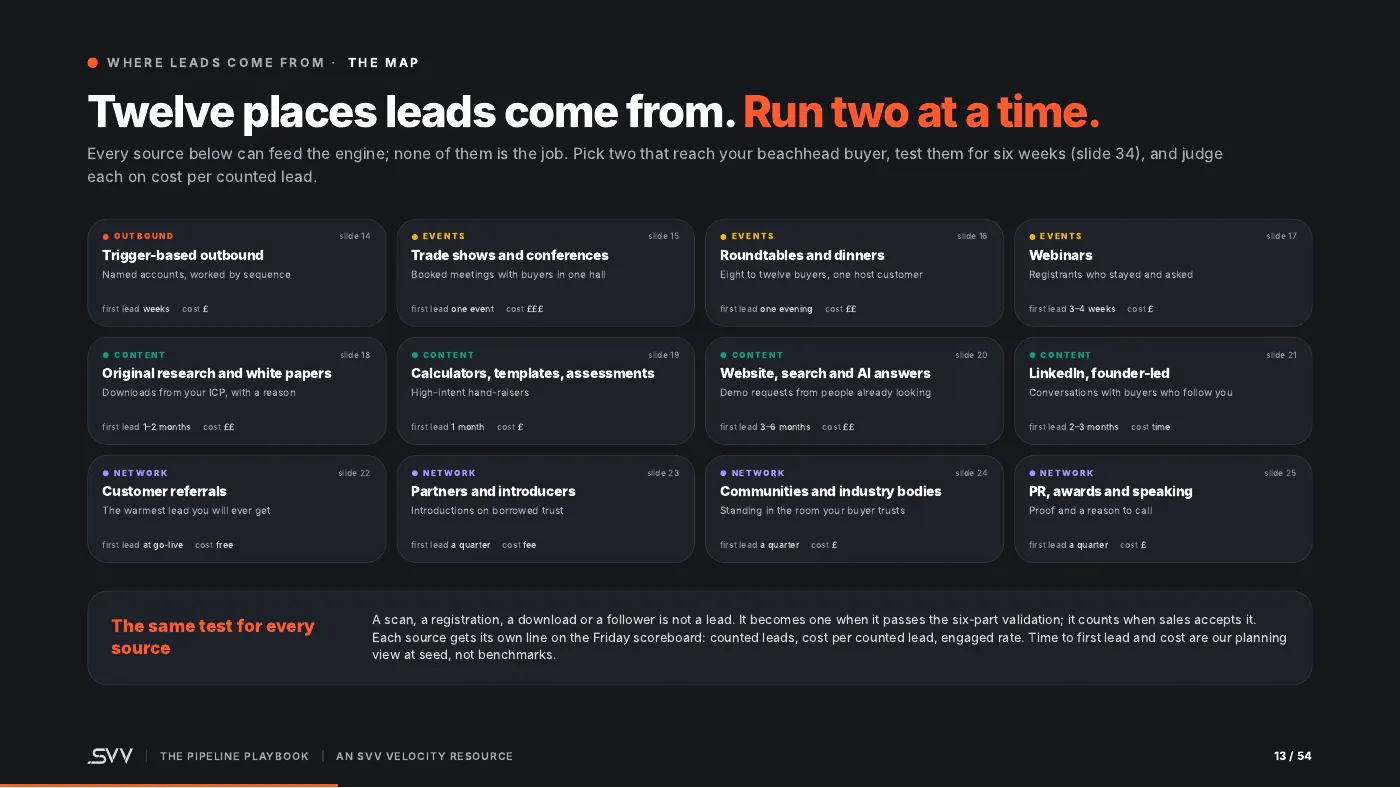
Task: Select the Communities and industry bodies title
Action: click(831, 491)
